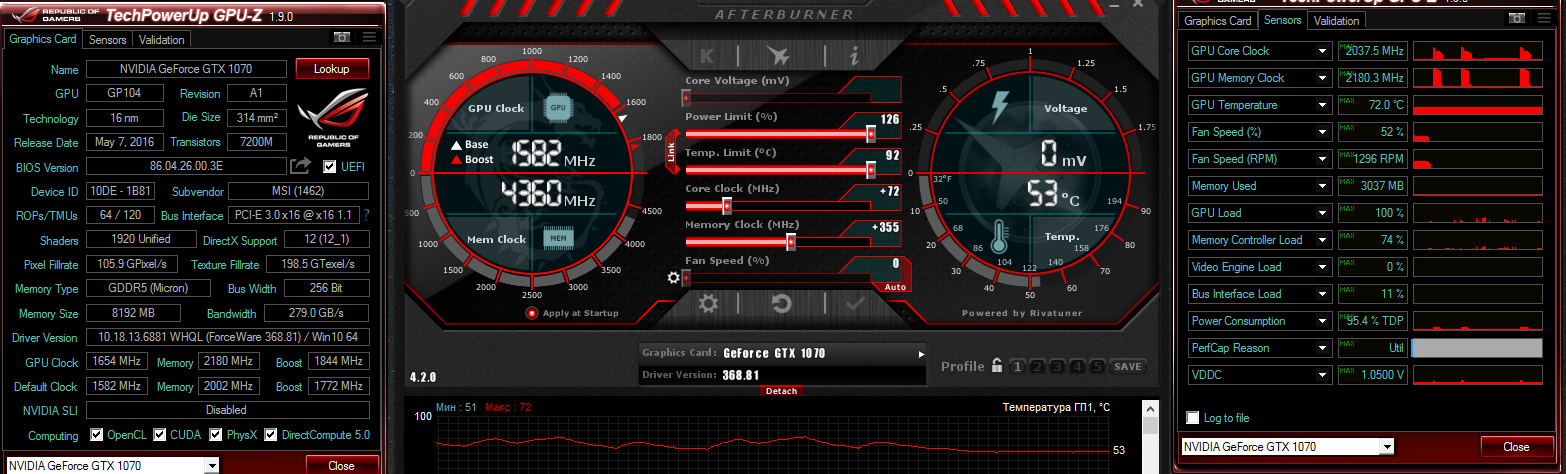Expand the PerfCap Reason sensor dropdown

click(x=1323, y=348)
